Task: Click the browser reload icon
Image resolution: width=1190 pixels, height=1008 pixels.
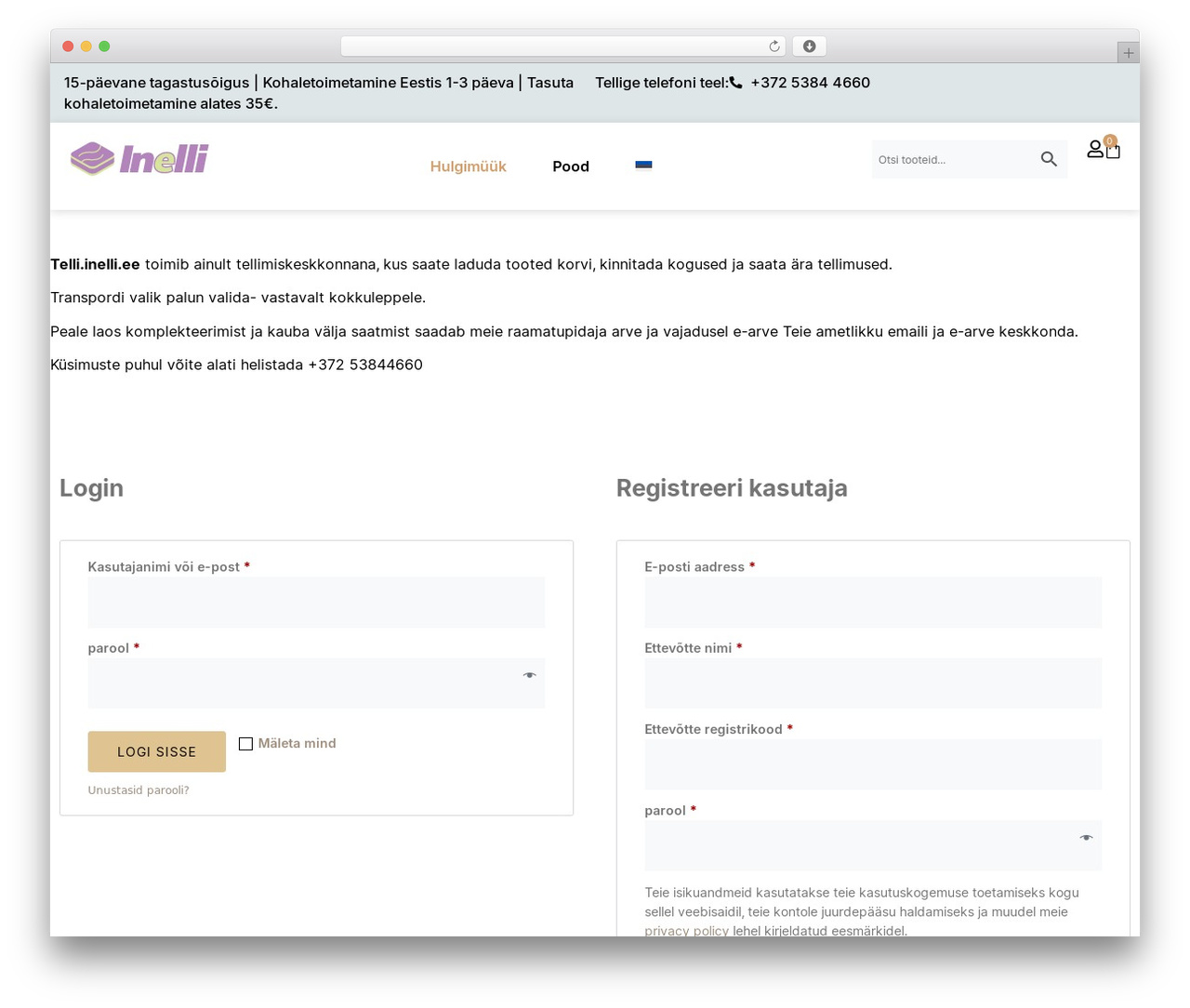Action: pyautogui.click(x=774, y=46)
